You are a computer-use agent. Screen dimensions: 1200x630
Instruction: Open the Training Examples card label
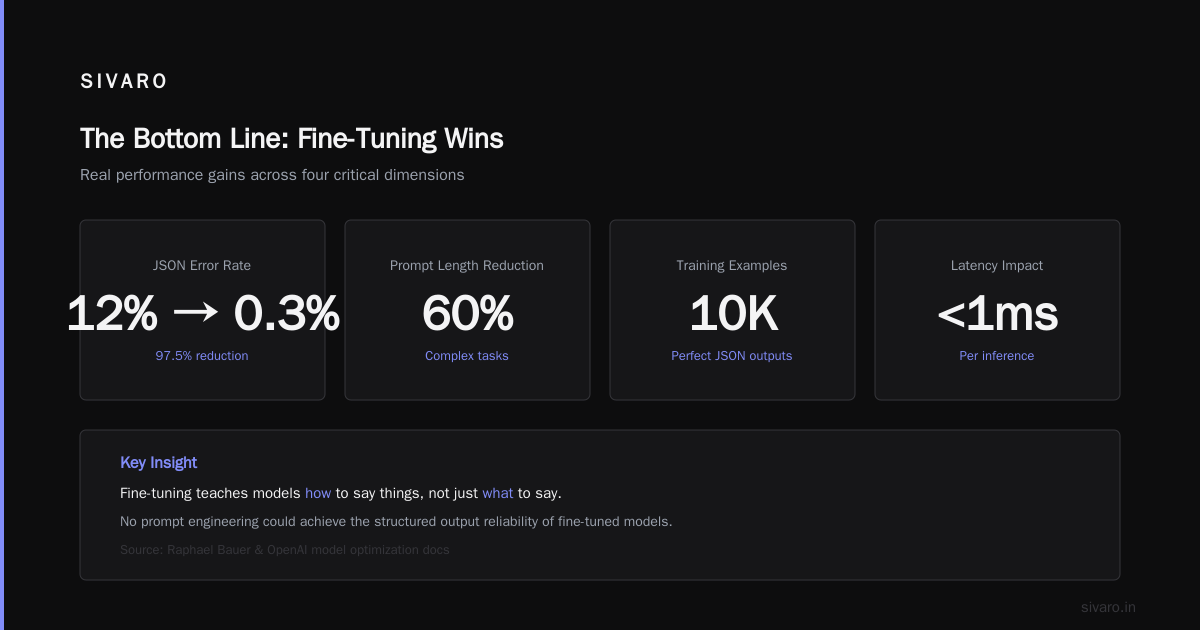tap(732, 266)
